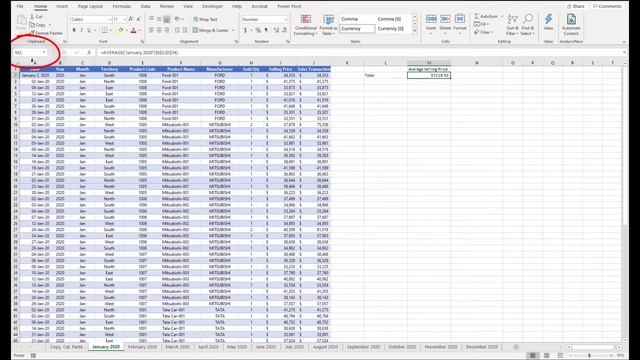Screen dimensions: 640x360
Task: Open the Font Color dropdown arrow
Action: coord(139,30)
